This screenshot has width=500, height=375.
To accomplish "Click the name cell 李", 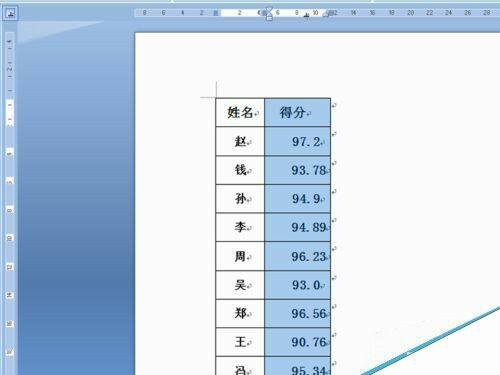I will tap(240, 227).
